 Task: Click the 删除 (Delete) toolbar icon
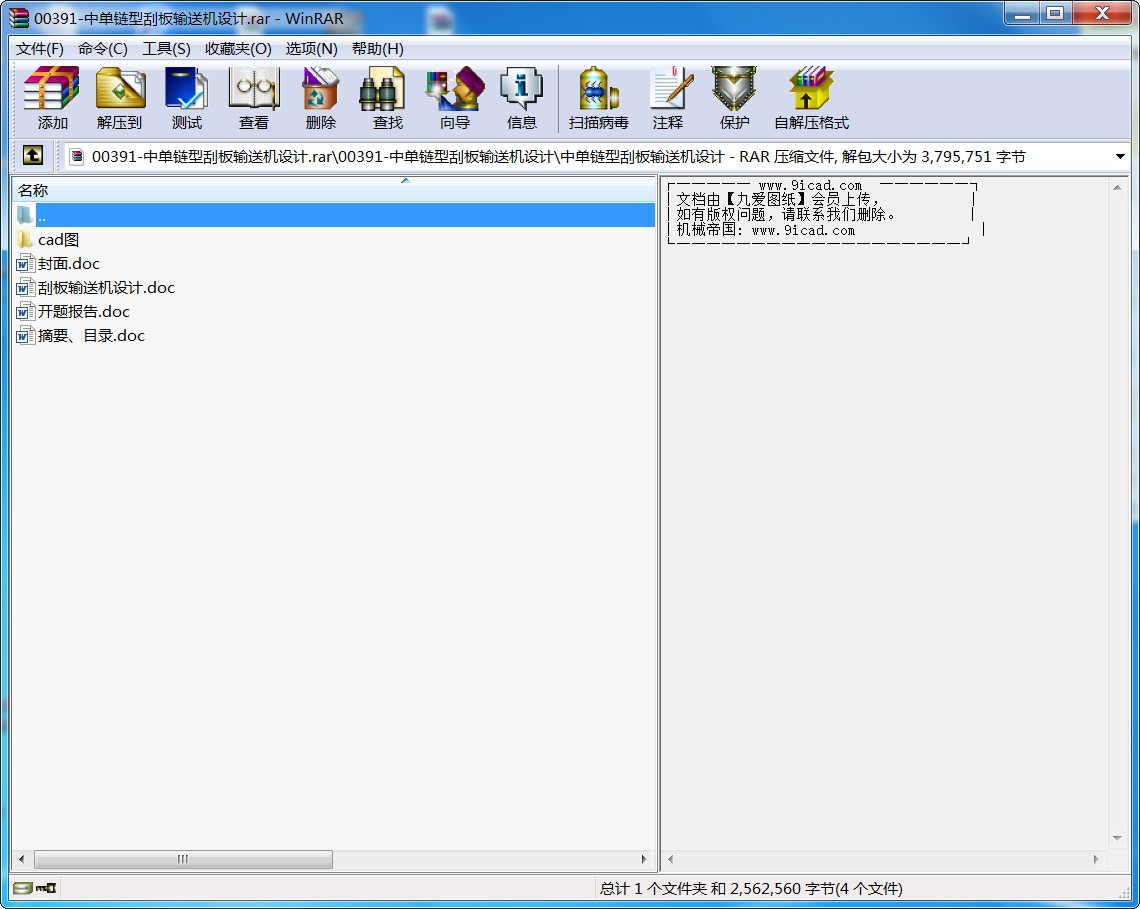click(x=320, y=98)
